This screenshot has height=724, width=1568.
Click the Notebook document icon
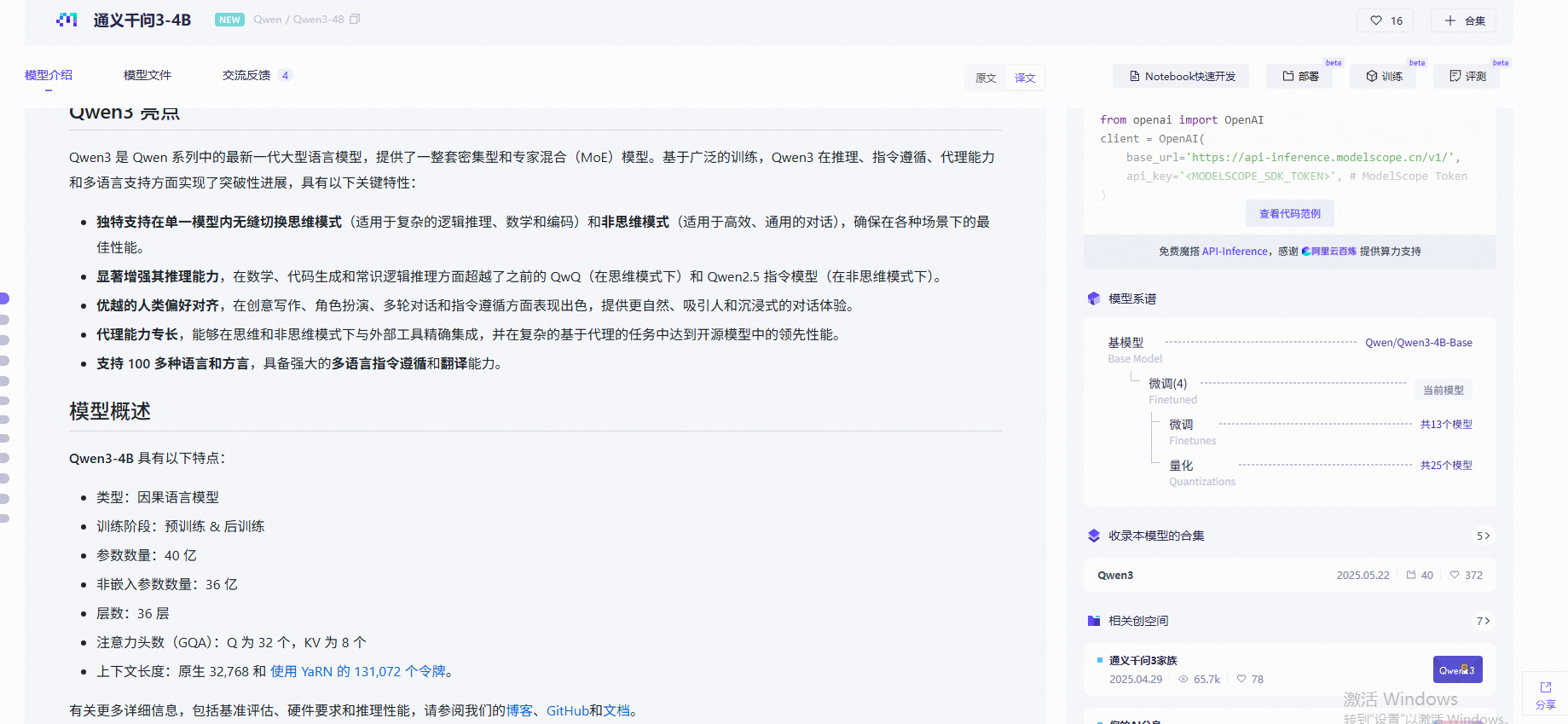tap(1135, 76)
